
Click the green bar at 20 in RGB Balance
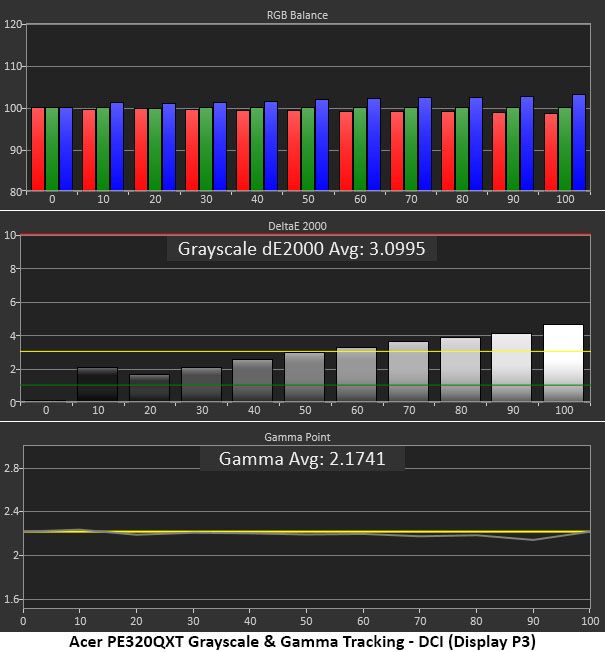155,150
